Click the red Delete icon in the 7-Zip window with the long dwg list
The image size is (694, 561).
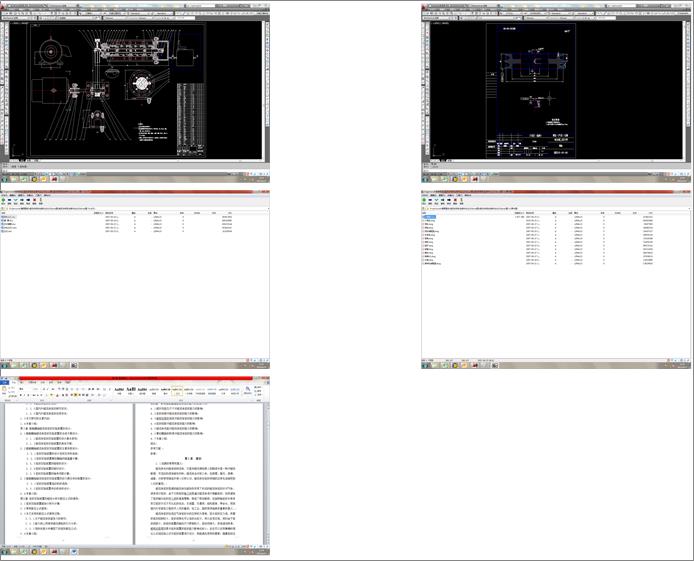point(455,200)
